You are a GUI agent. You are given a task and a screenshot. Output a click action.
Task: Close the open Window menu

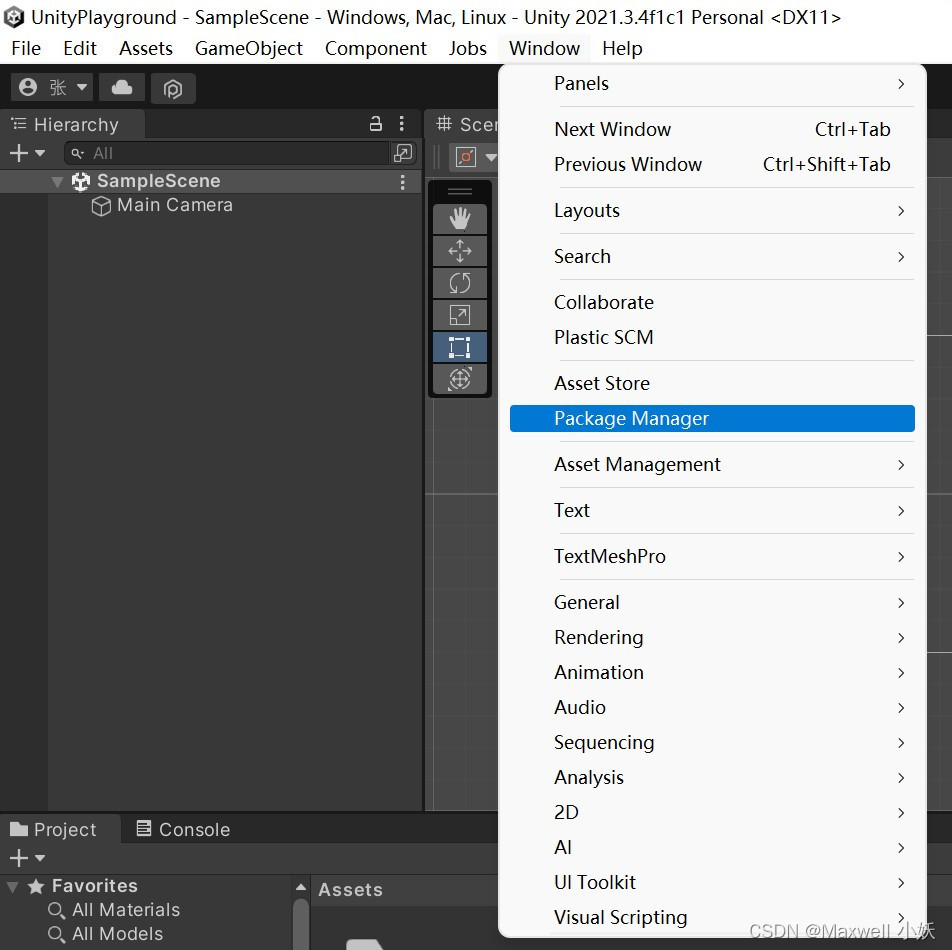click(544, 49)
